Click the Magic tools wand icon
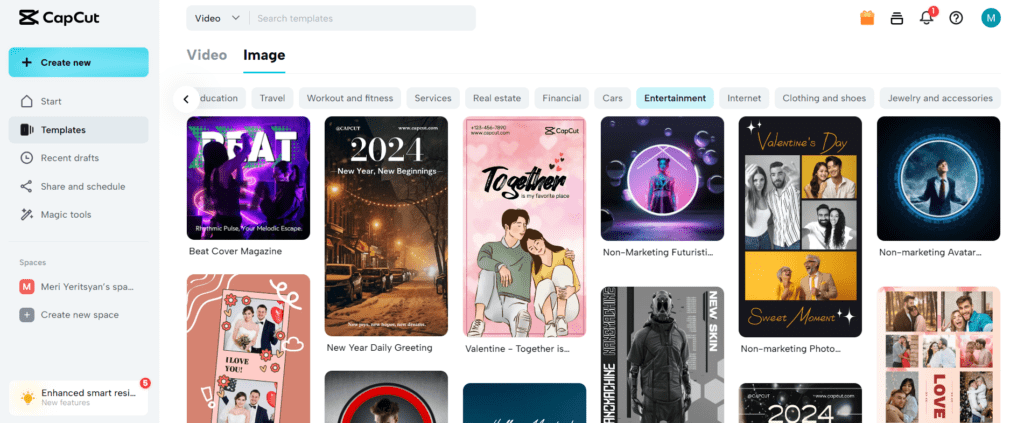The height and width of the screenshot is (423, 1024). (x=27, y=215)
